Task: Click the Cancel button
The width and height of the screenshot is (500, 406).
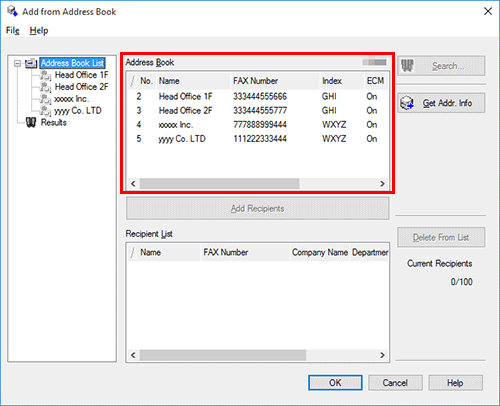Action: click(395, 383)
